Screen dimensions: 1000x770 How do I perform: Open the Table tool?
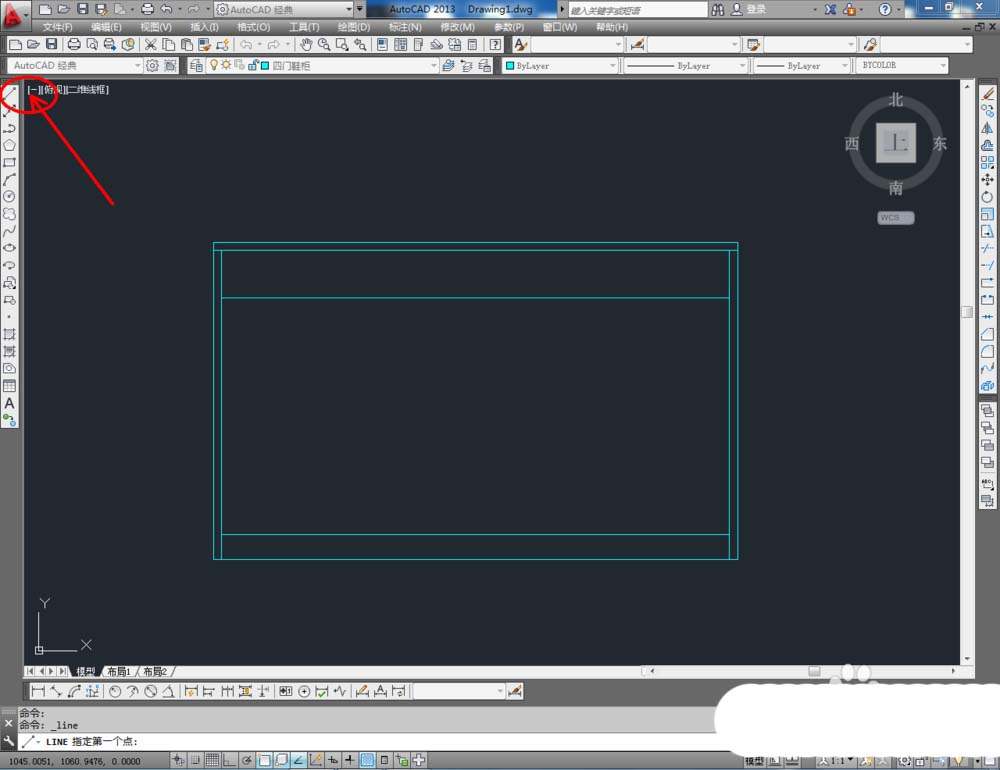tap(9, 386)
